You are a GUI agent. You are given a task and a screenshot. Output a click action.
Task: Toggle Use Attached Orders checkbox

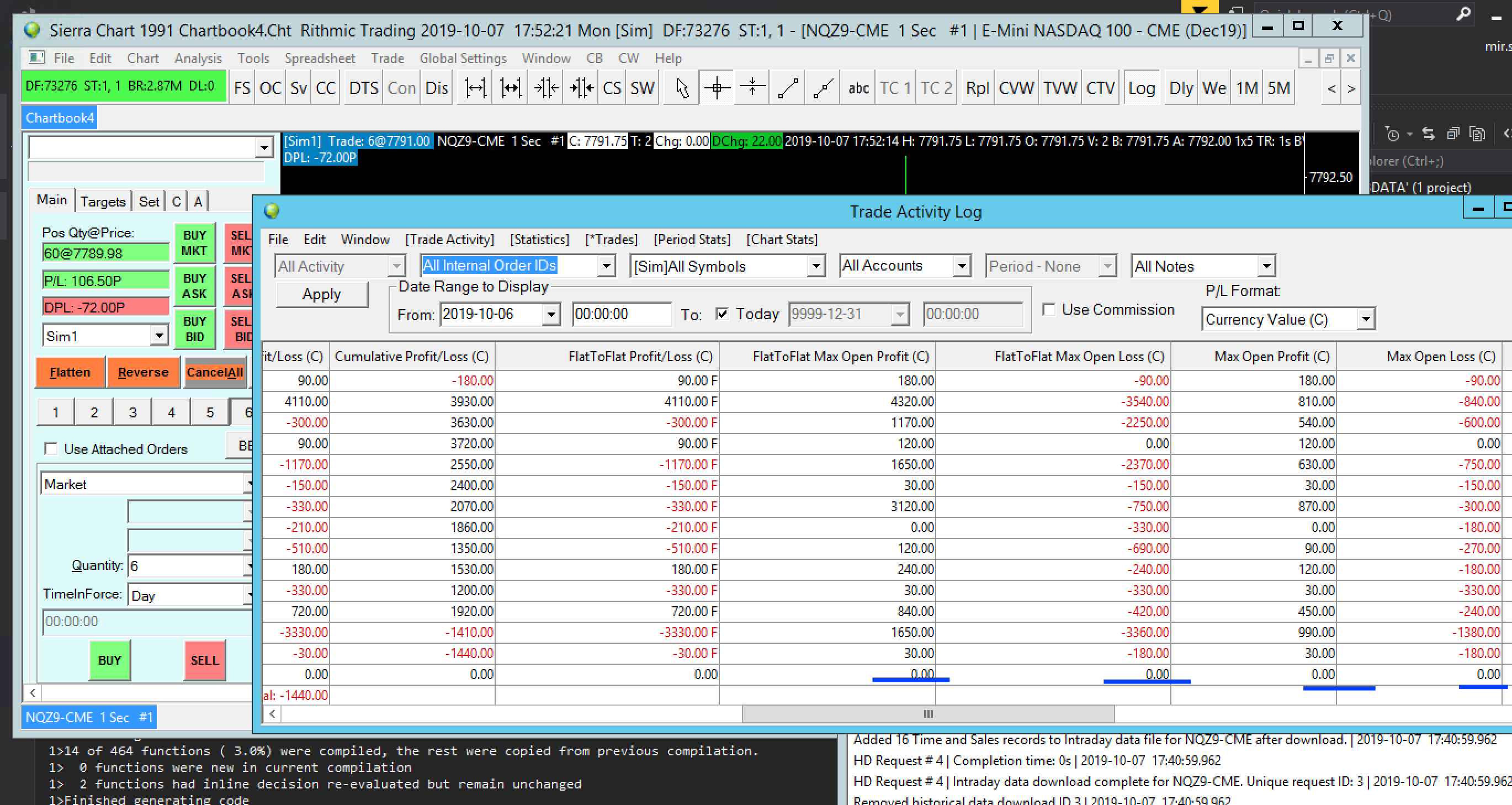point(51,448)
